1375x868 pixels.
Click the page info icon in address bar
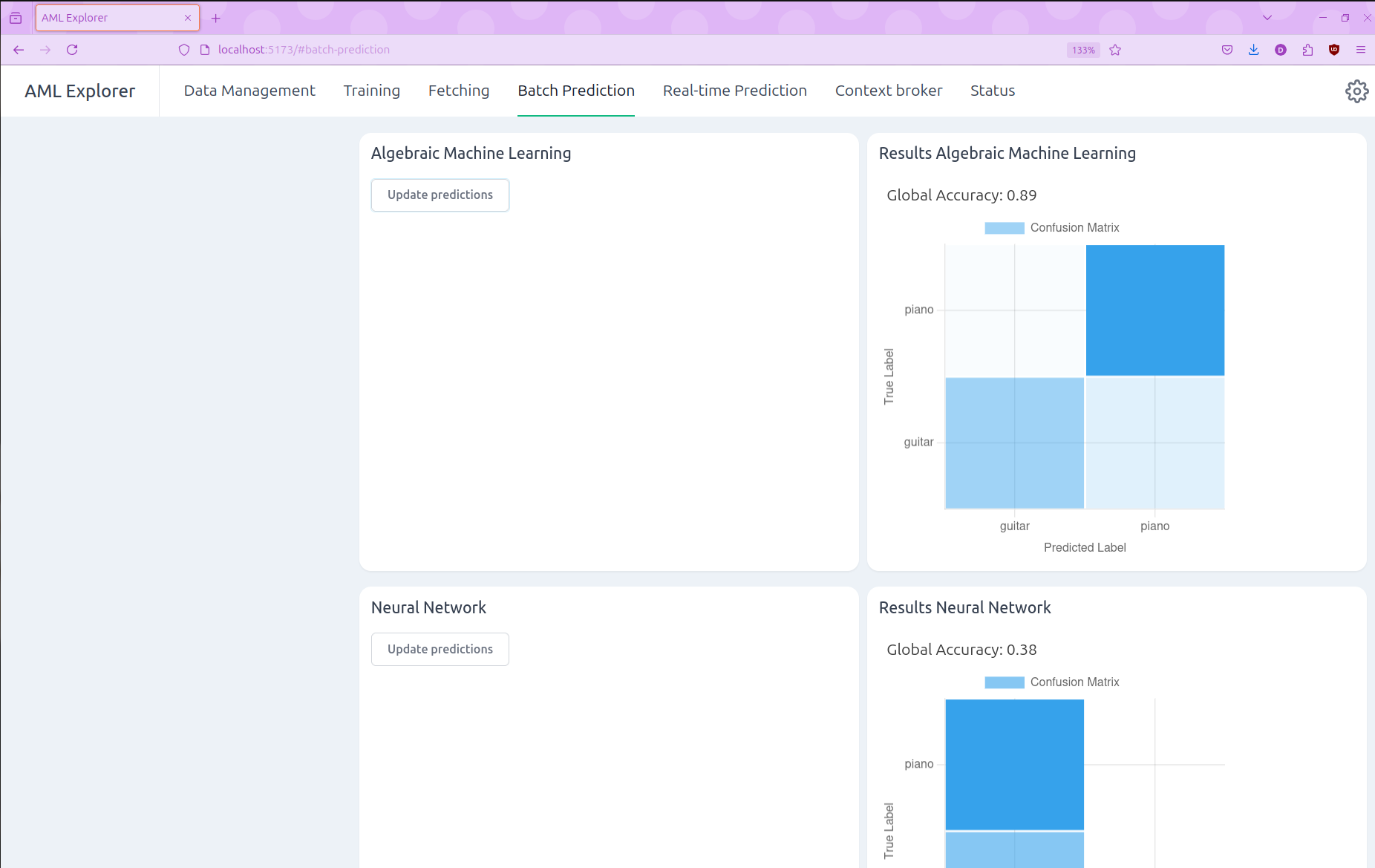click(205, 50)
